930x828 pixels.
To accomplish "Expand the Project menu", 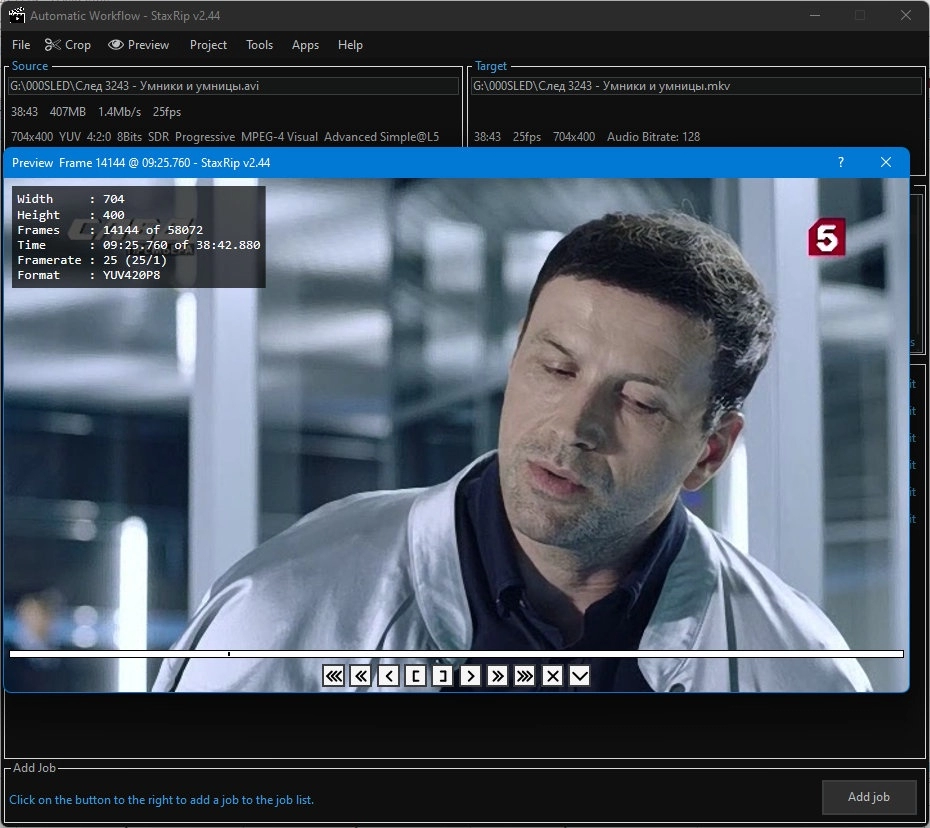I will [208, 45].
